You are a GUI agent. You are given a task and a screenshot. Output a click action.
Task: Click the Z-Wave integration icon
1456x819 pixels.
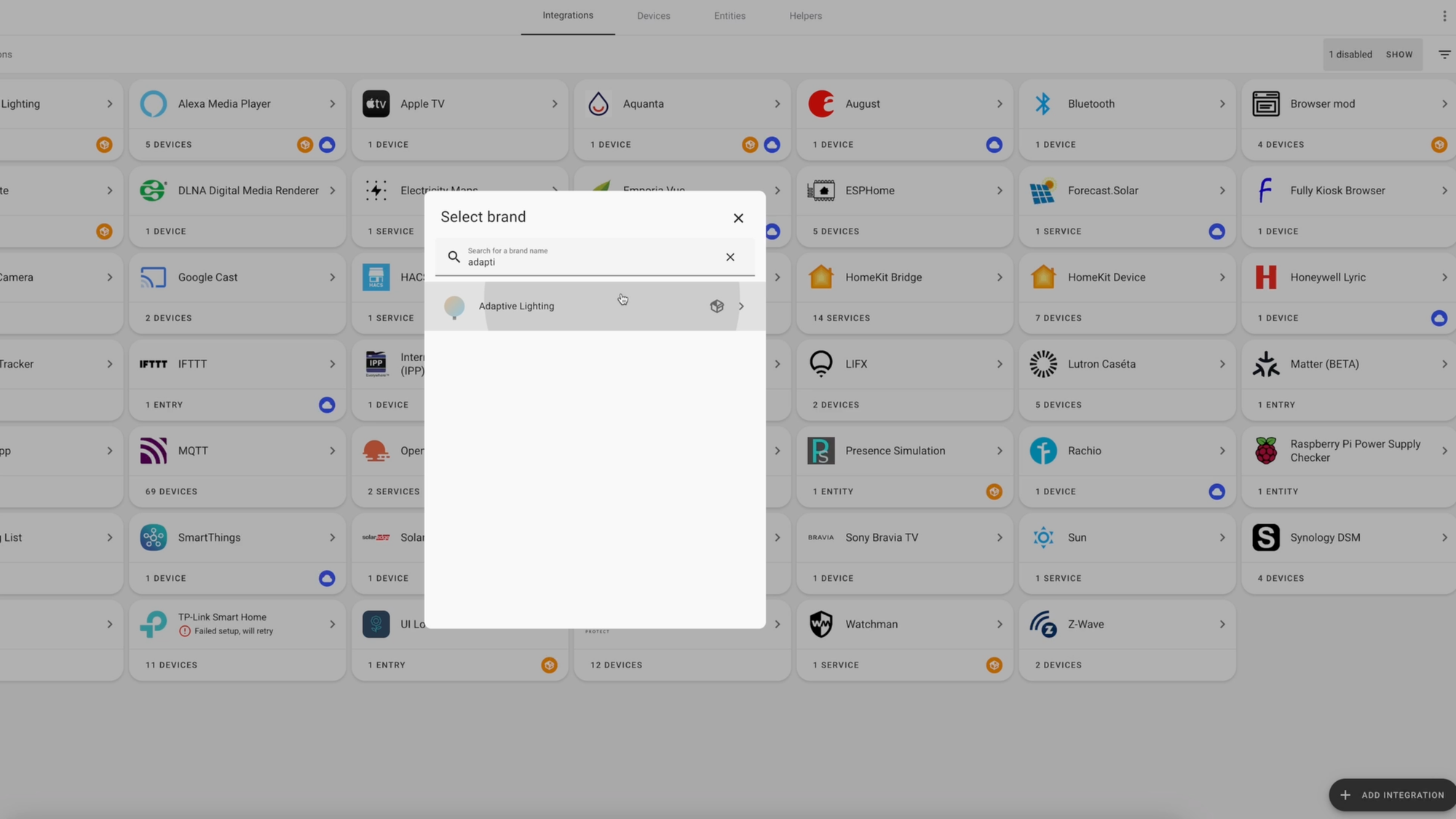1043,625
